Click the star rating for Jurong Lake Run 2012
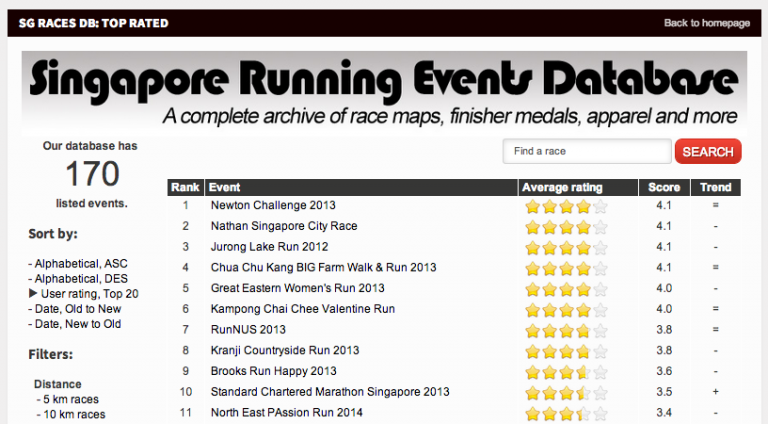The image size is (768, 424). coord(566,247)
